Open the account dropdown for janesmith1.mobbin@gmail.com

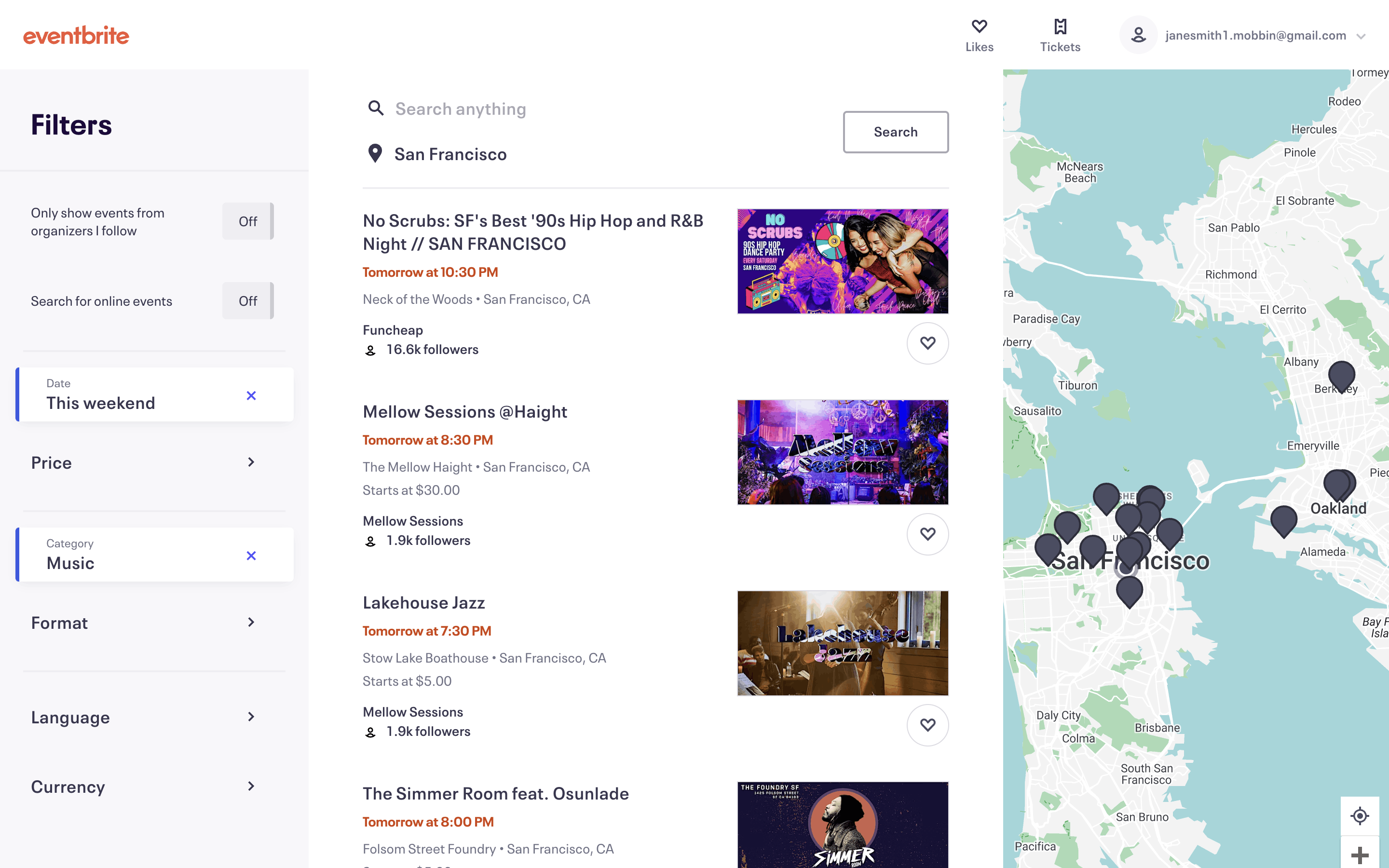pos(1360,36)
